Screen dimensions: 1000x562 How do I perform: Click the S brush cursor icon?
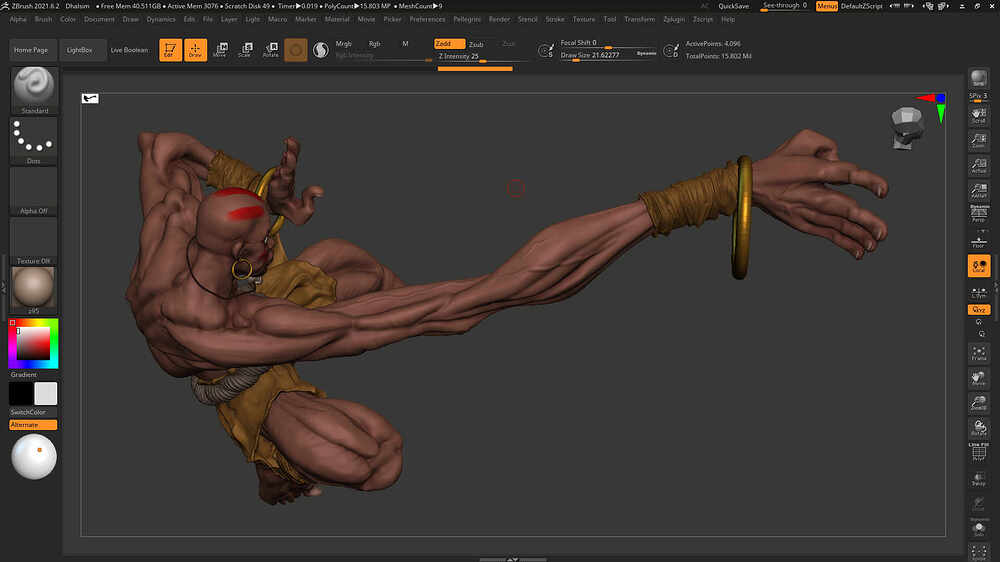tap(546, 50)
